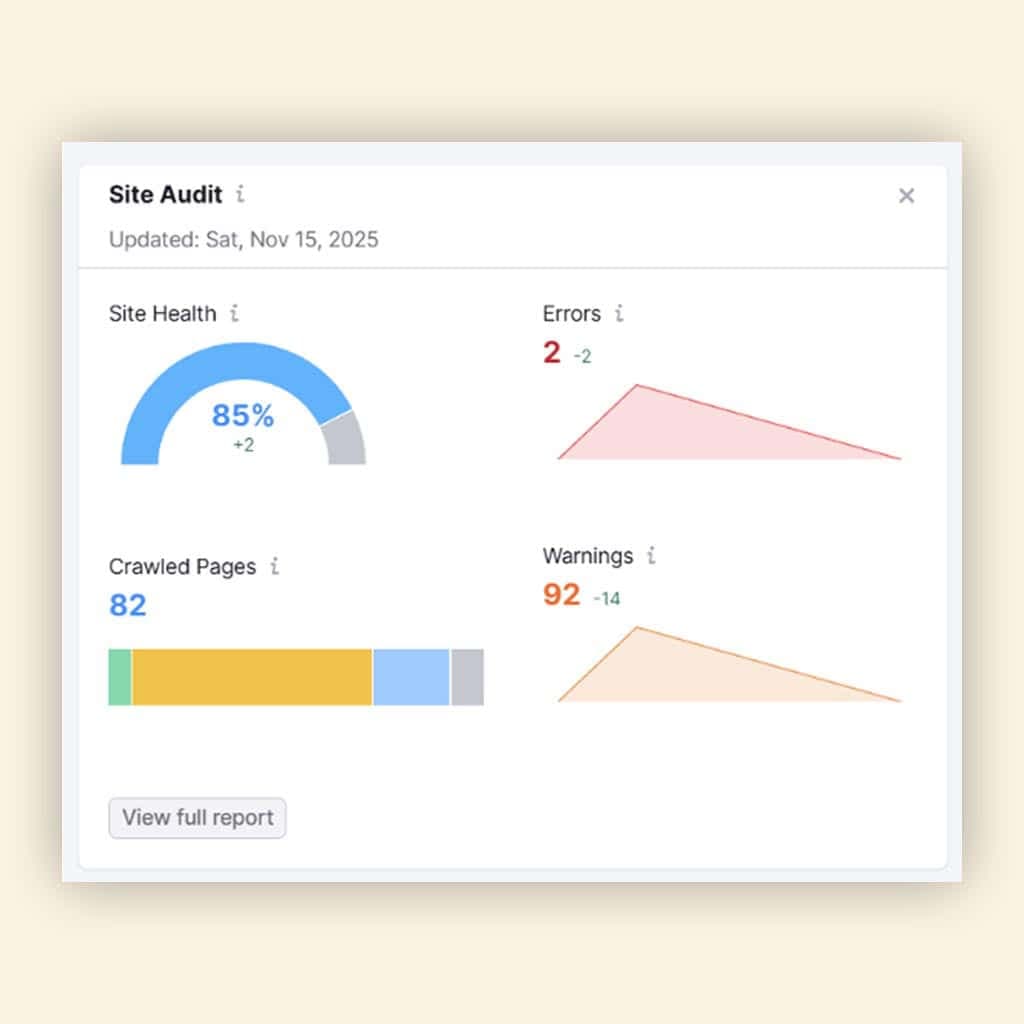Click the Crawled Pages count of 82
1024x1024 pixels.
127,605
